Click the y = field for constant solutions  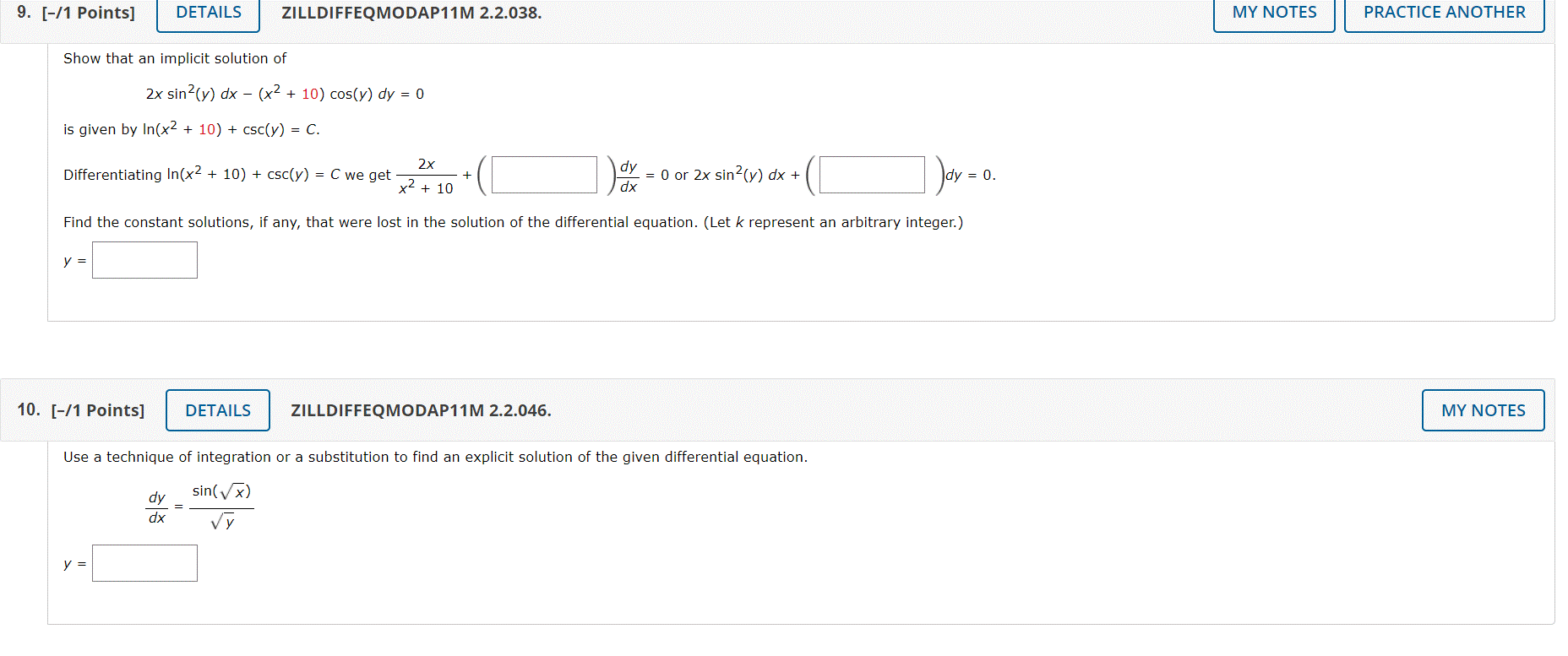(x=144, y=260)
